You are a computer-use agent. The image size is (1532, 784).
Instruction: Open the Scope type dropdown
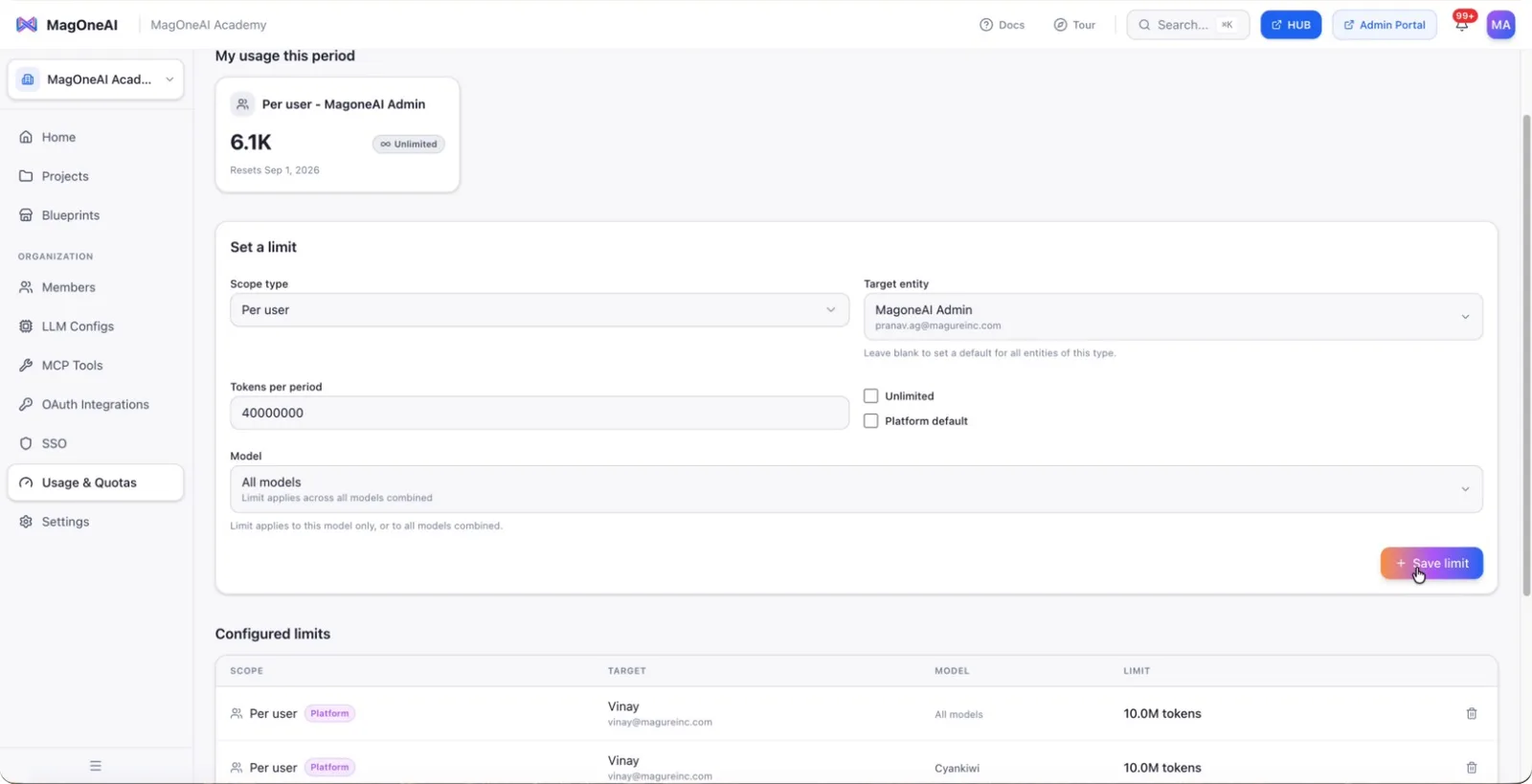coord(539,310)
